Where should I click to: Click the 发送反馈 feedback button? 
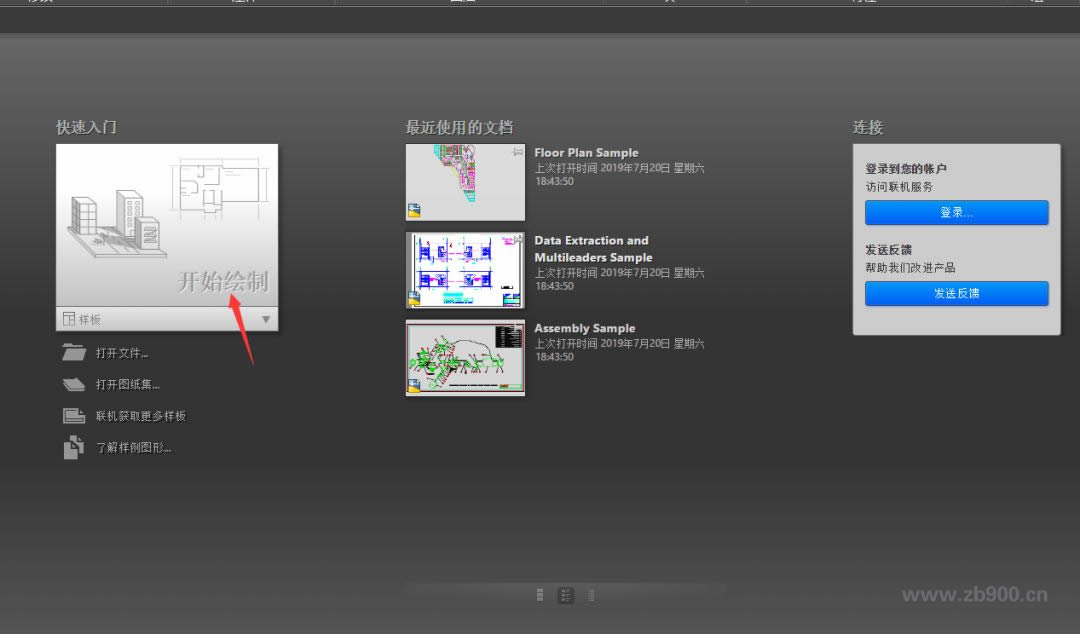tap(956, 293)
